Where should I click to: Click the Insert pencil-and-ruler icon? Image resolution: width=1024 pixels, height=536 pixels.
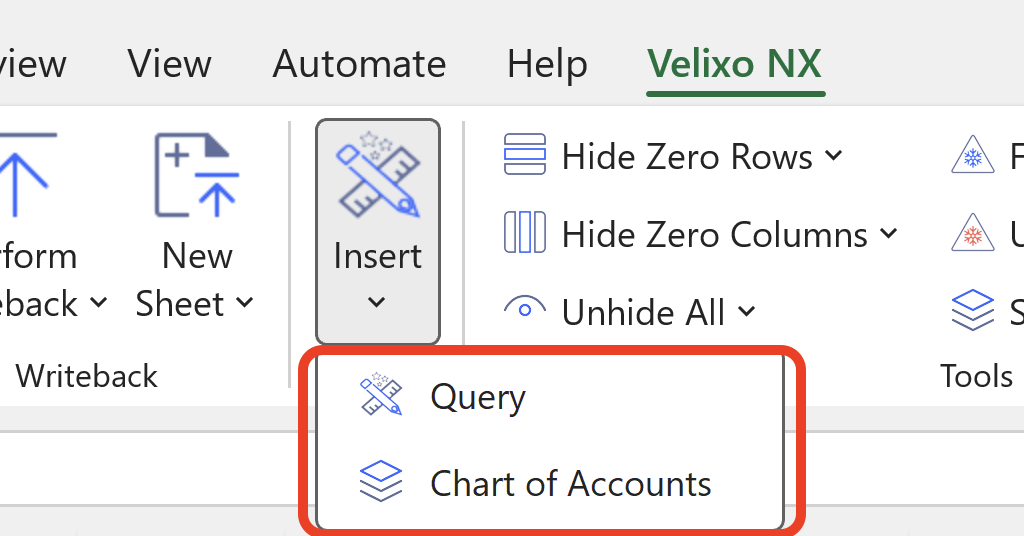378,180
